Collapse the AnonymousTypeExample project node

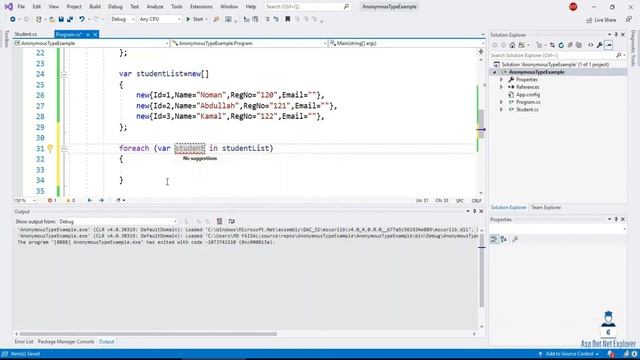pos(495,72)
